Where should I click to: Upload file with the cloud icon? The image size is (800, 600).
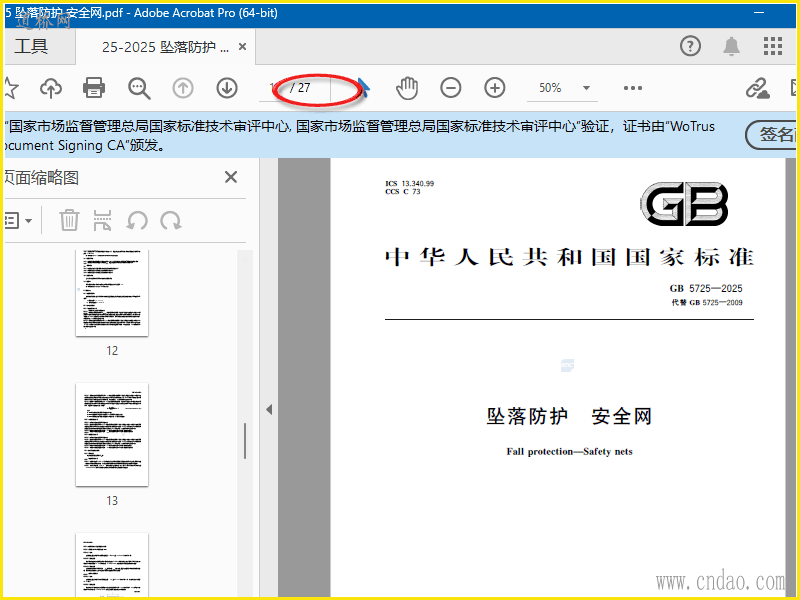(51, 88)
